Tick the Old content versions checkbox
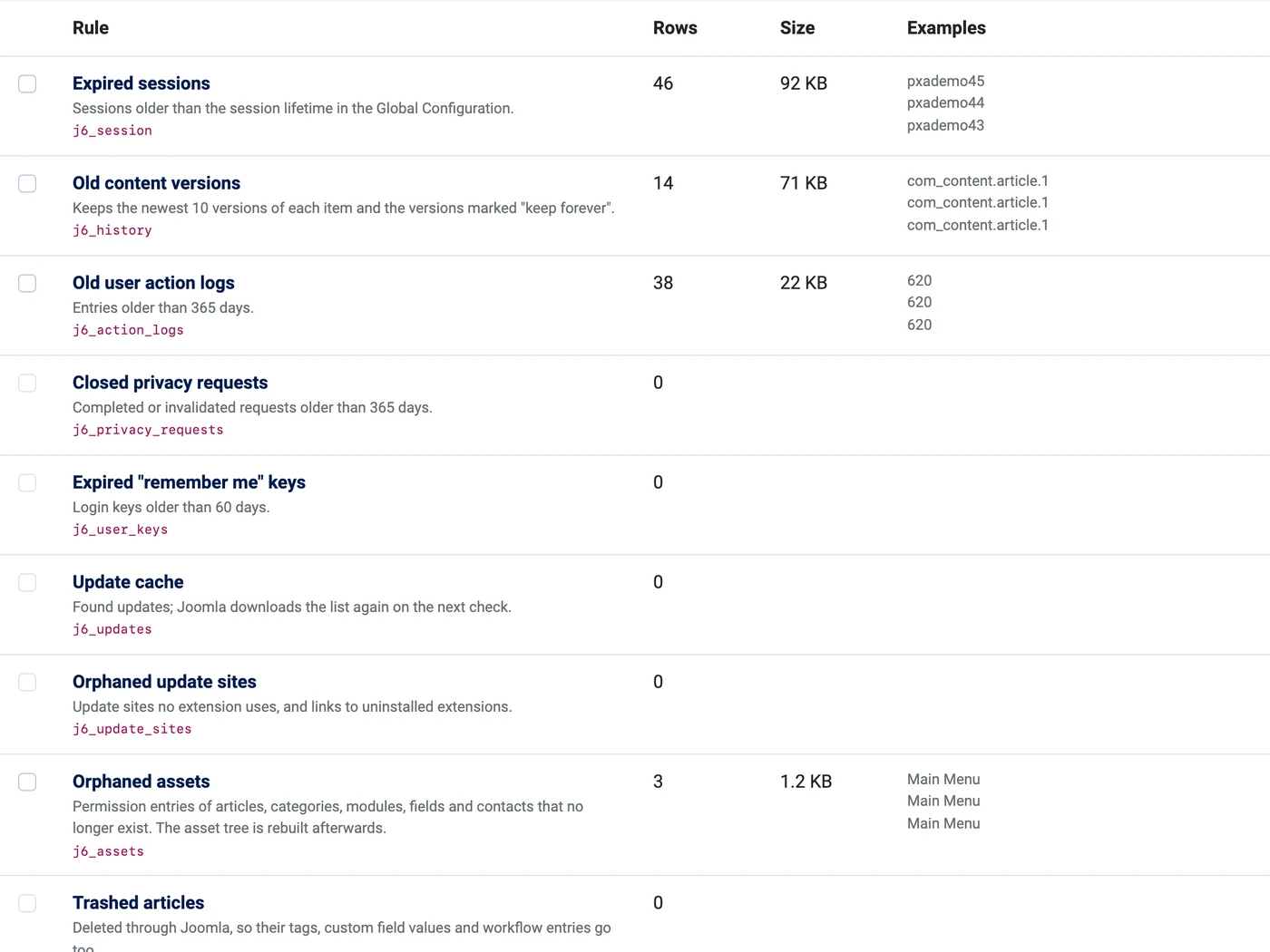Viewport: 1270px width, 952px height. point(27,183)
